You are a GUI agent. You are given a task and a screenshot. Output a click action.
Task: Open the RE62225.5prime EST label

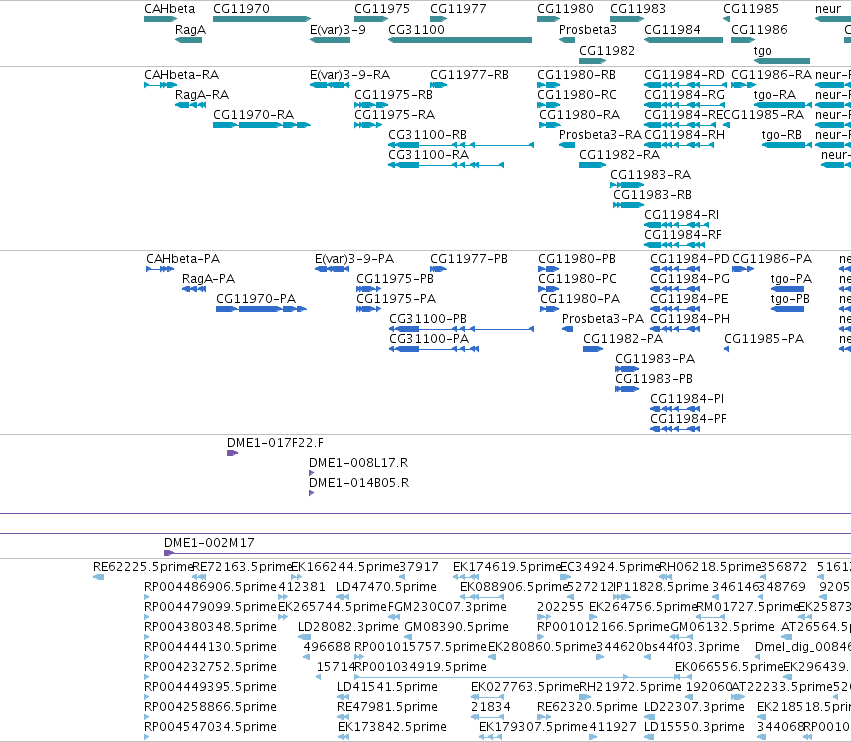[x=143, y=567]
